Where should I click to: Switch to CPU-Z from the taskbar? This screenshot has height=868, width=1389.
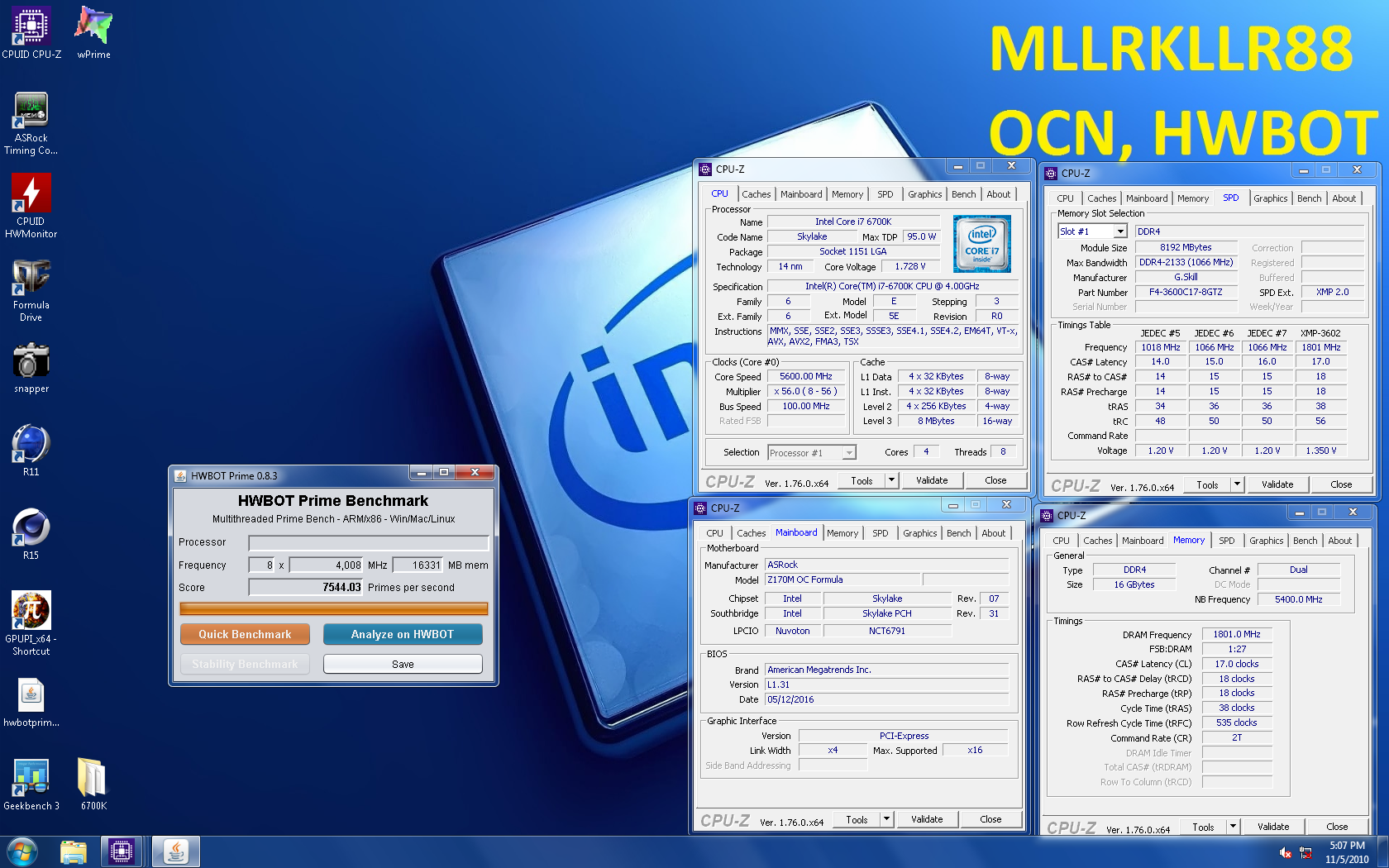(x=122, y=851)
